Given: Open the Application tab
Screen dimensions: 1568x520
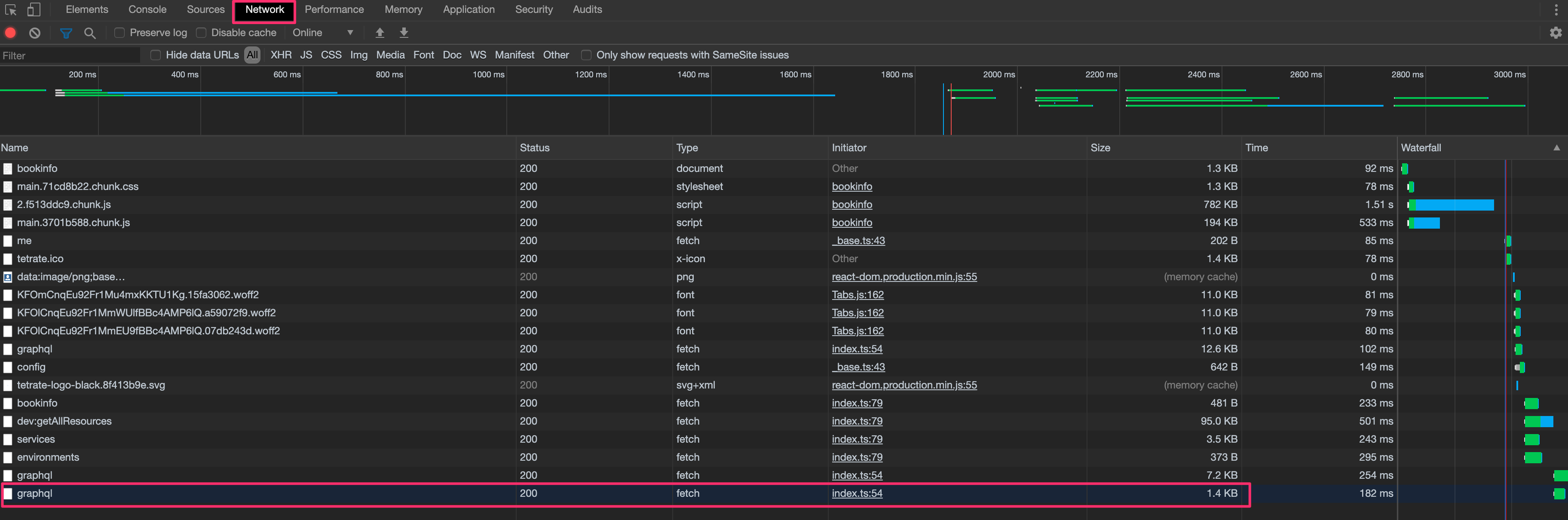Looking at the screenshot, I should (469, 10).
